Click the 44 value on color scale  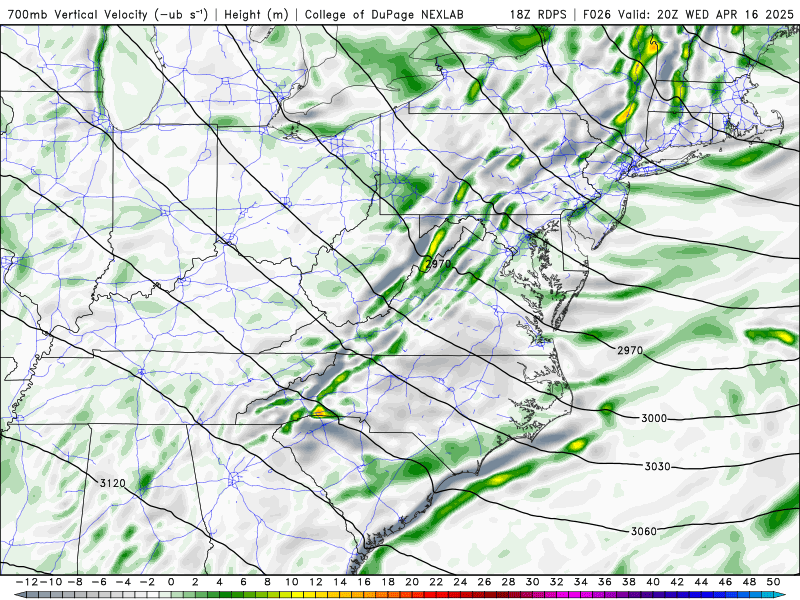(x=701, y=582)
